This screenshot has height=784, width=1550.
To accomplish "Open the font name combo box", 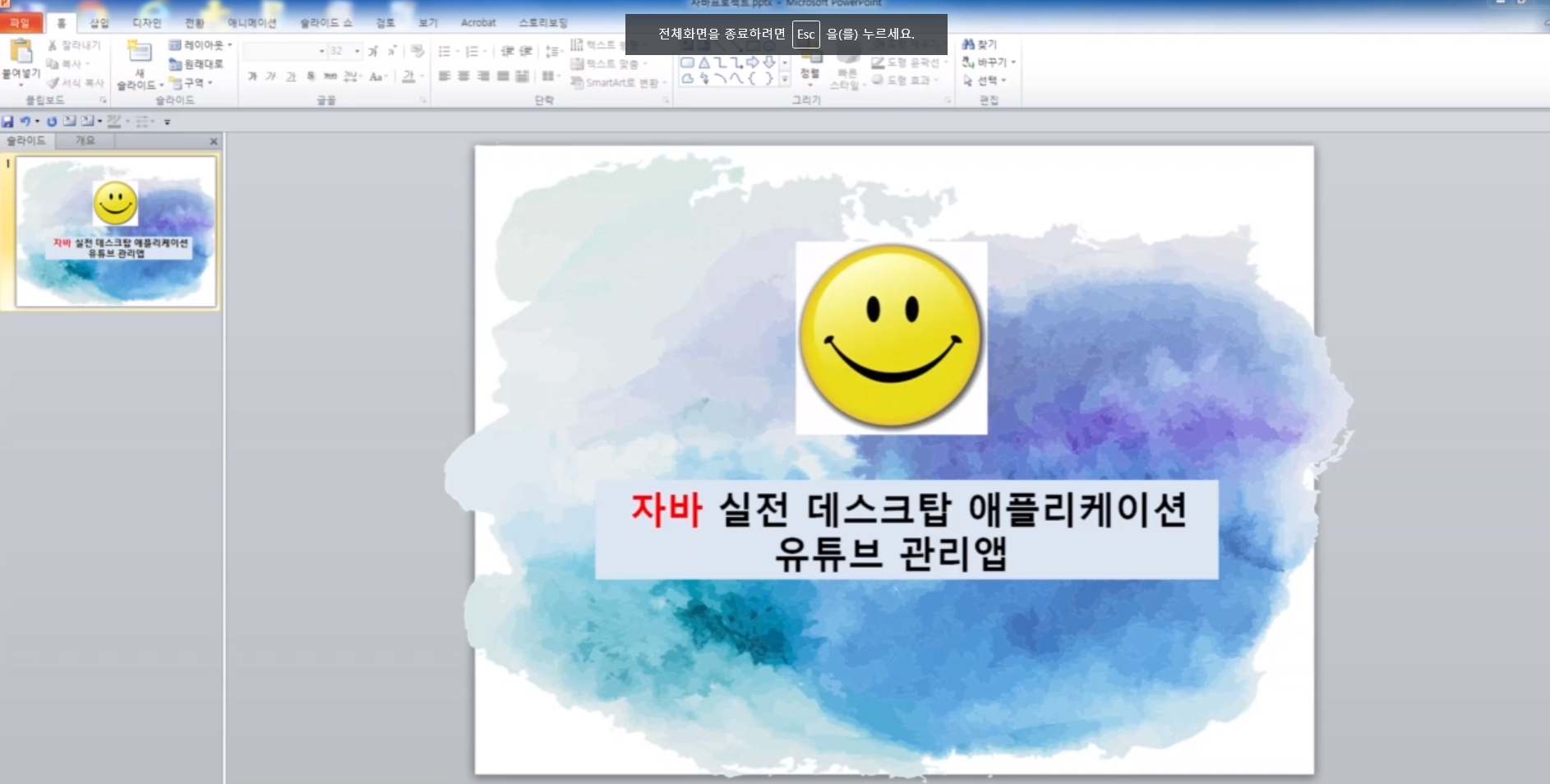I will click(x=285, y=51).
